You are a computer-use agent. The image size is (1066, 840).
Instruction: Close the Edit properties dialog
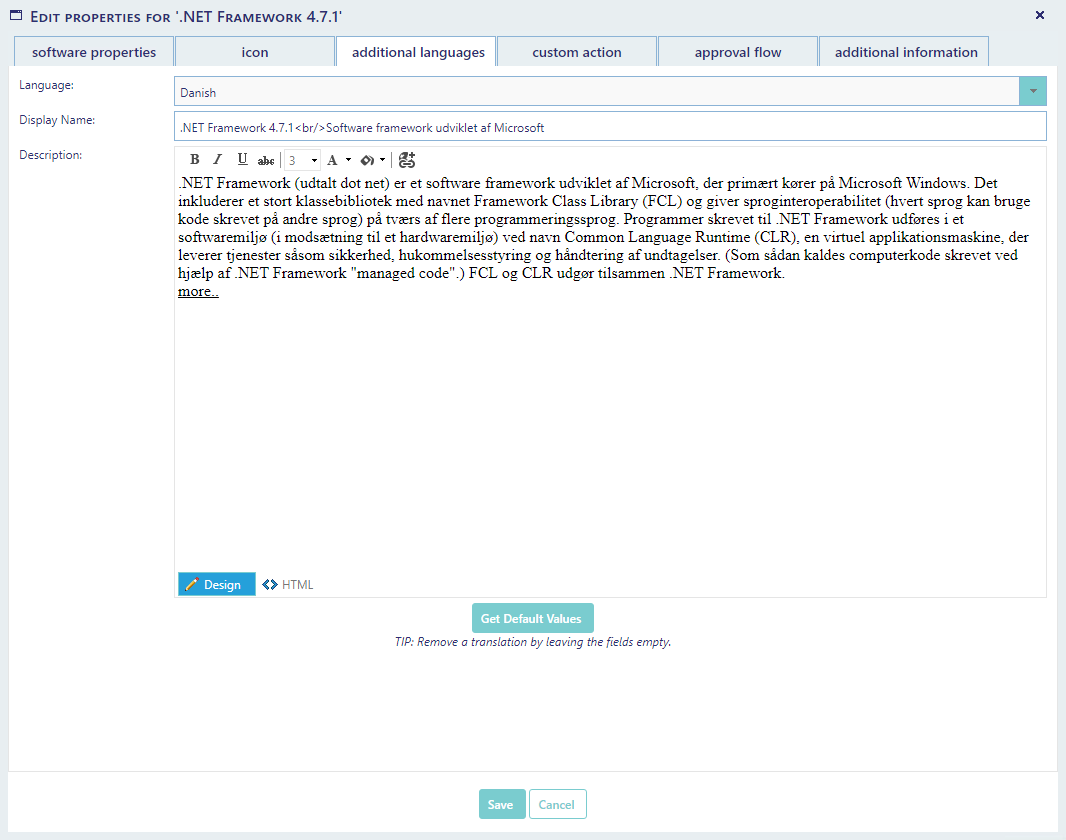coord(1040,15)
